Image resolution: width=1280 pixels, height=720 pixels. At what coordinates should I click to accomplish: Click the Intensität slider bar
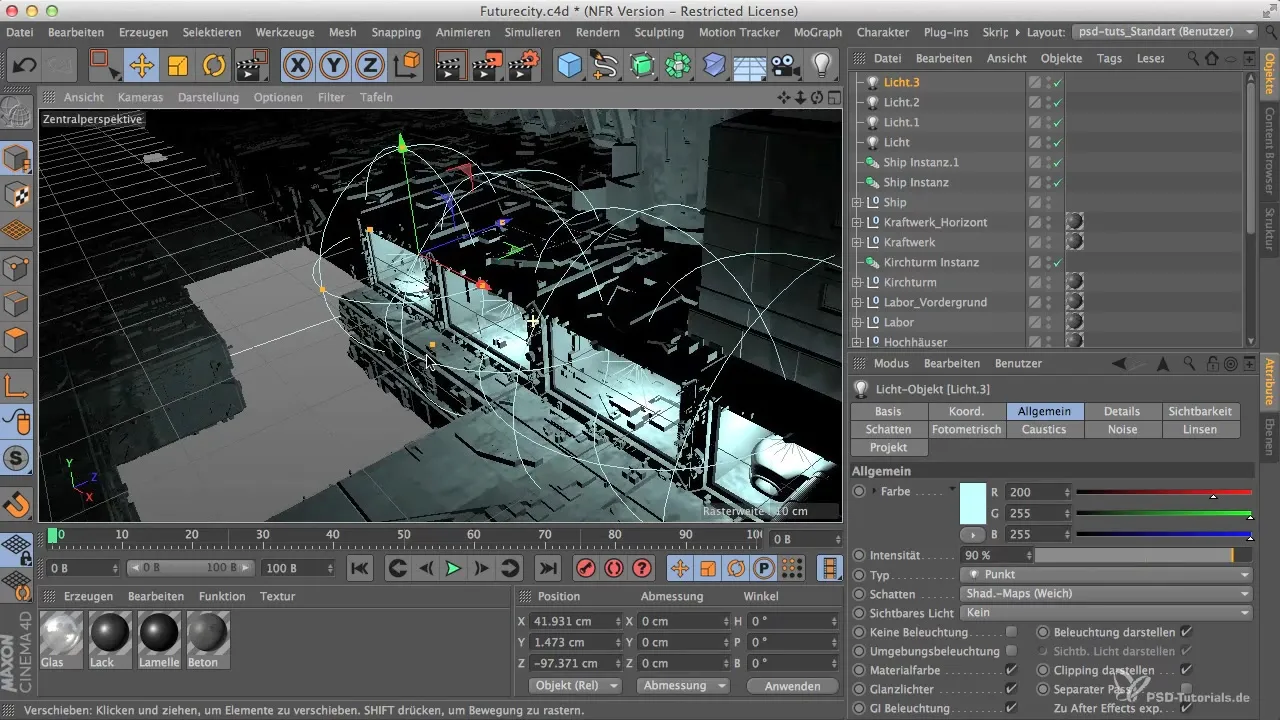click(1143, 555)
